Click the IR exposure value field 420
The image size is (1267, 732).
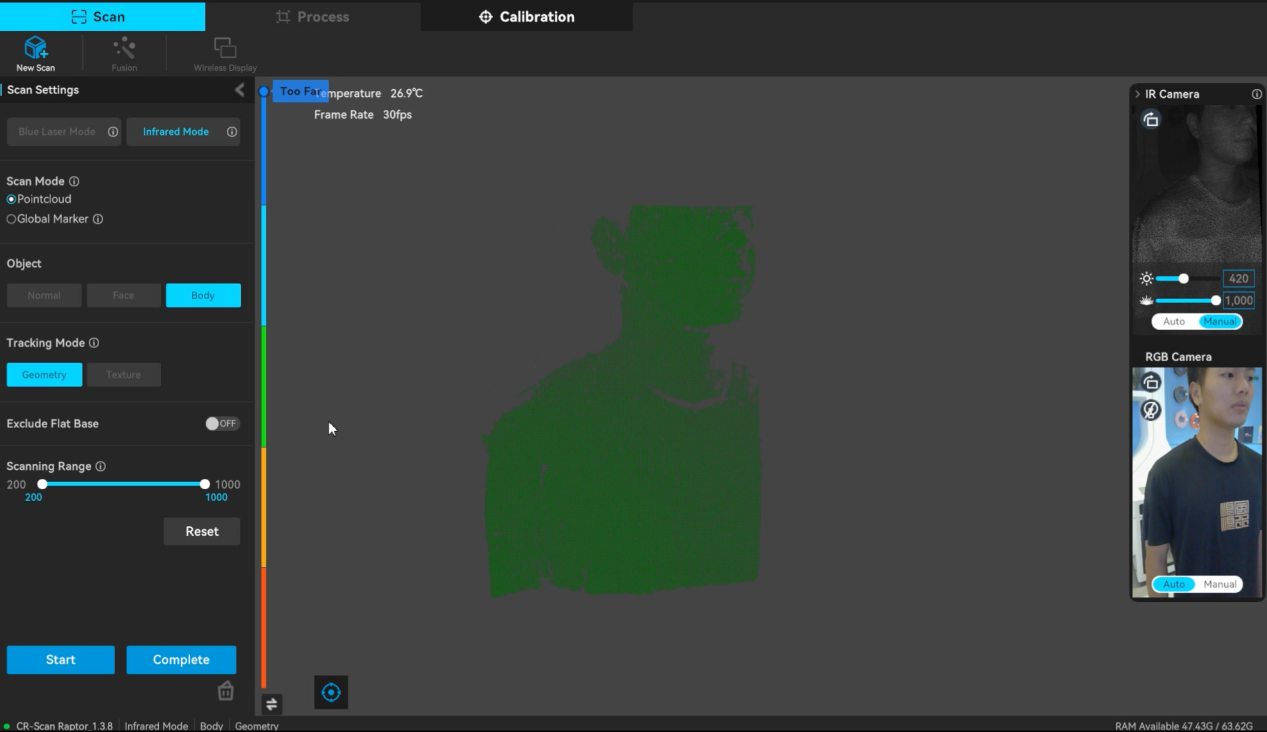1238,279
